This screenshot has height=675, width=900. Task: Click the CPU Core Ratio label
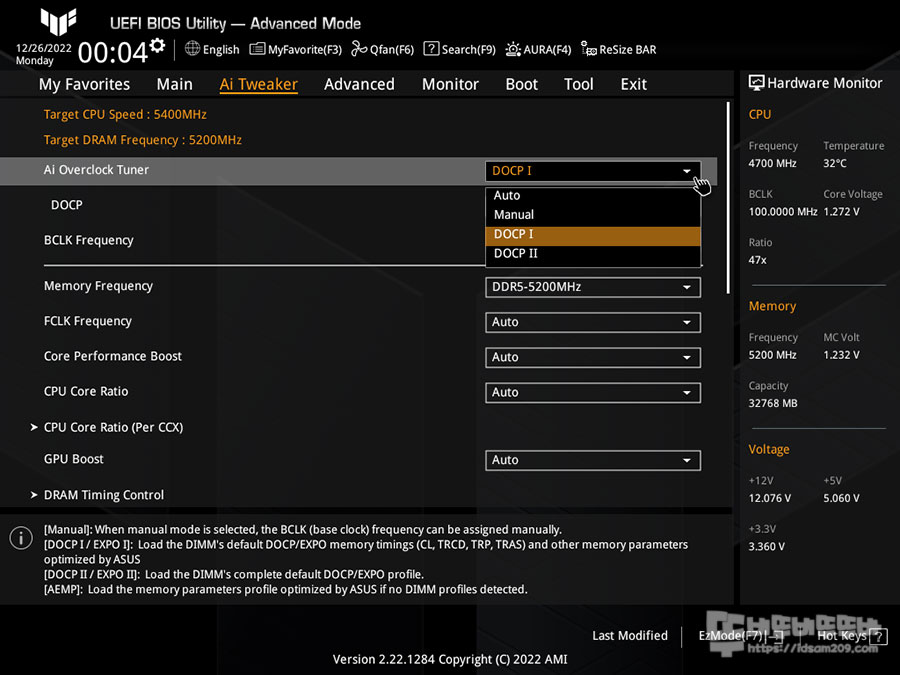tap(86, 391)
